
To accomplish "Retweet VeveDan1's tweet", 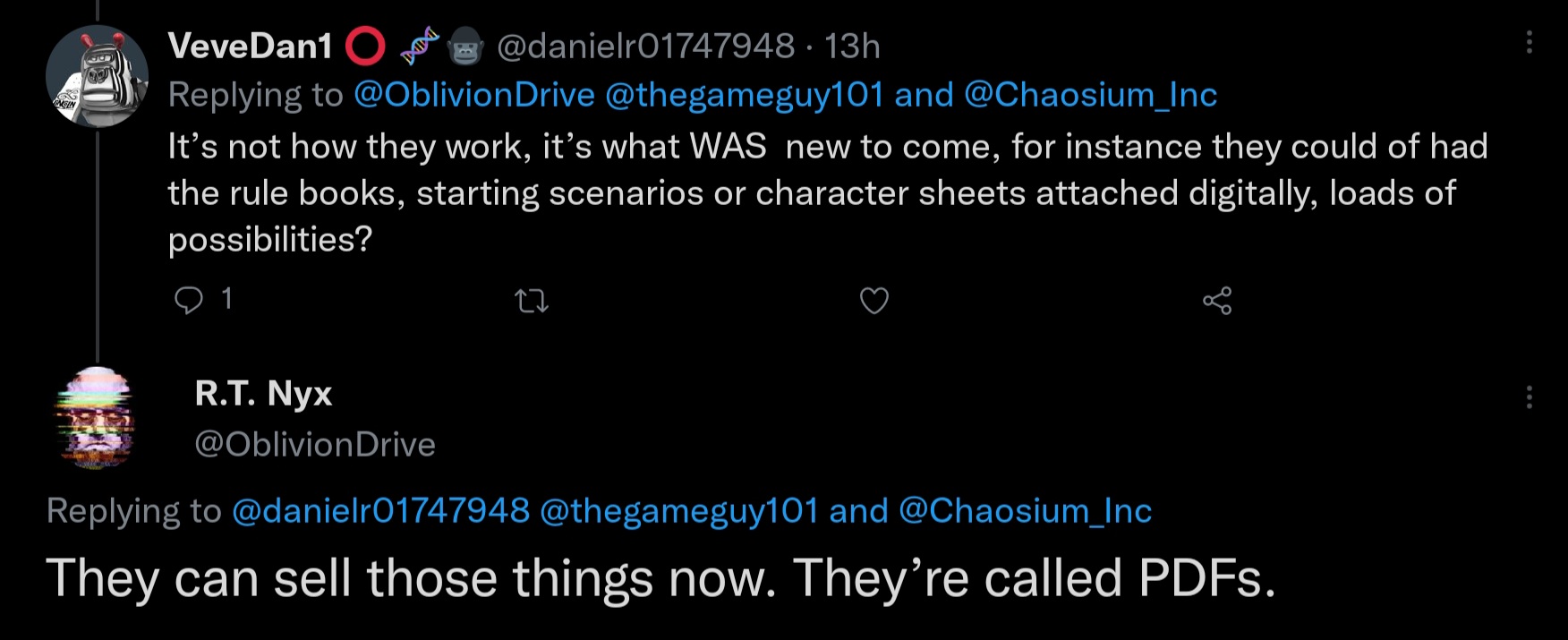I will click(533, 302).
